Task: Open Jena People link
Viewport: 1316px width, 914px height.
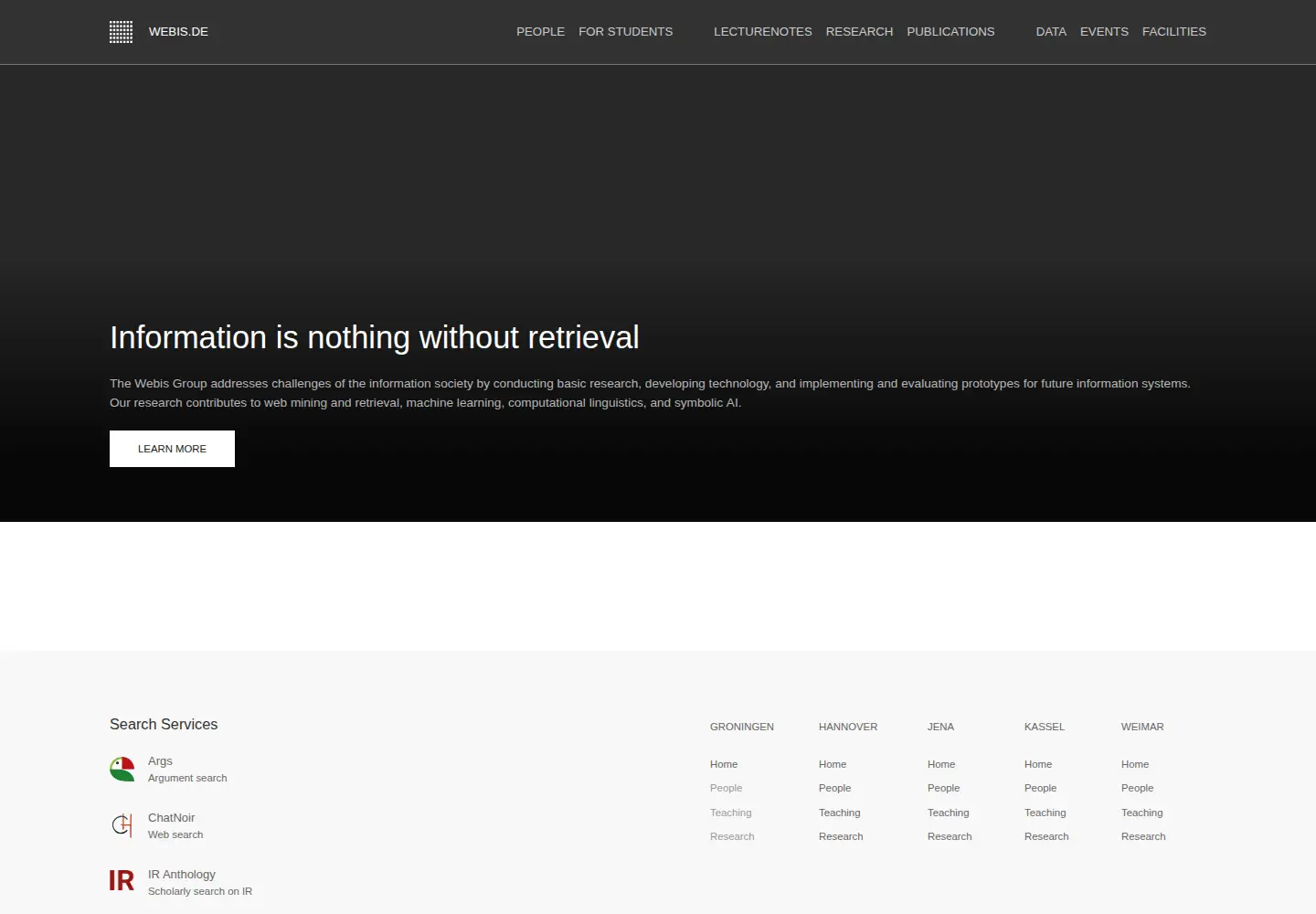Action: (943, 788)
